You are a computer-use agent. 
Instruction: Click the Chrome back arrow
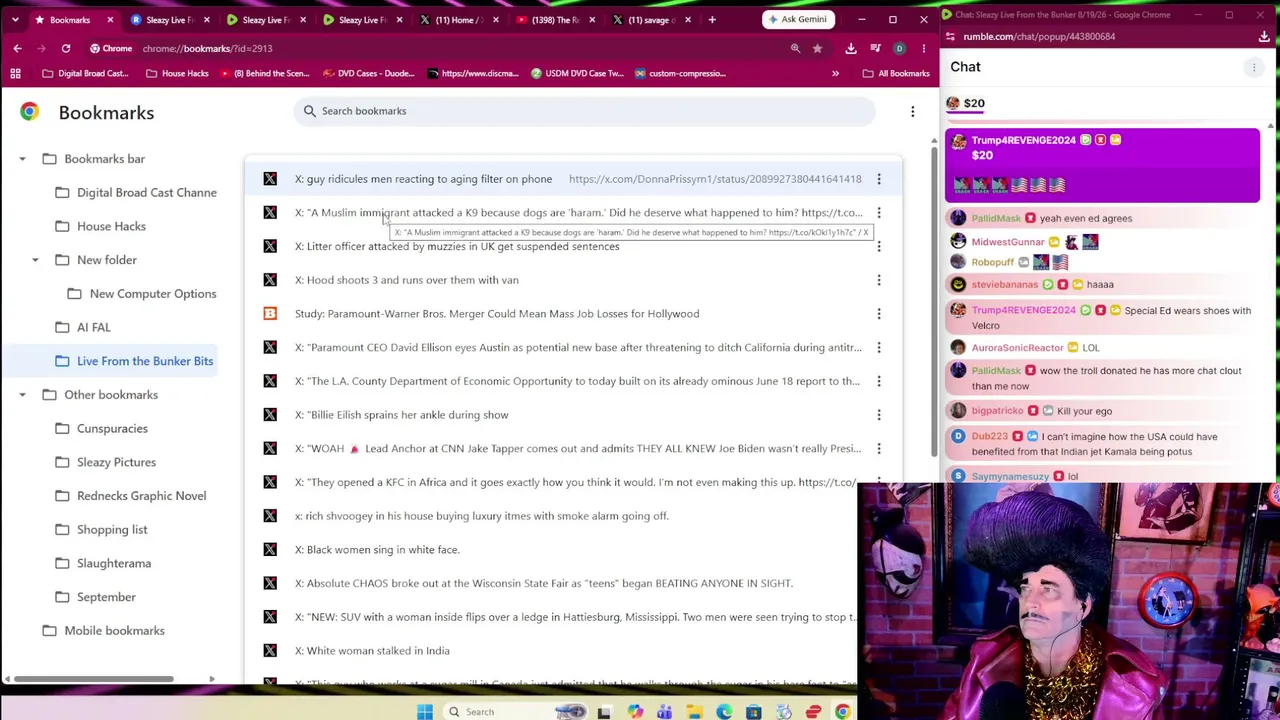pos(17,48)
